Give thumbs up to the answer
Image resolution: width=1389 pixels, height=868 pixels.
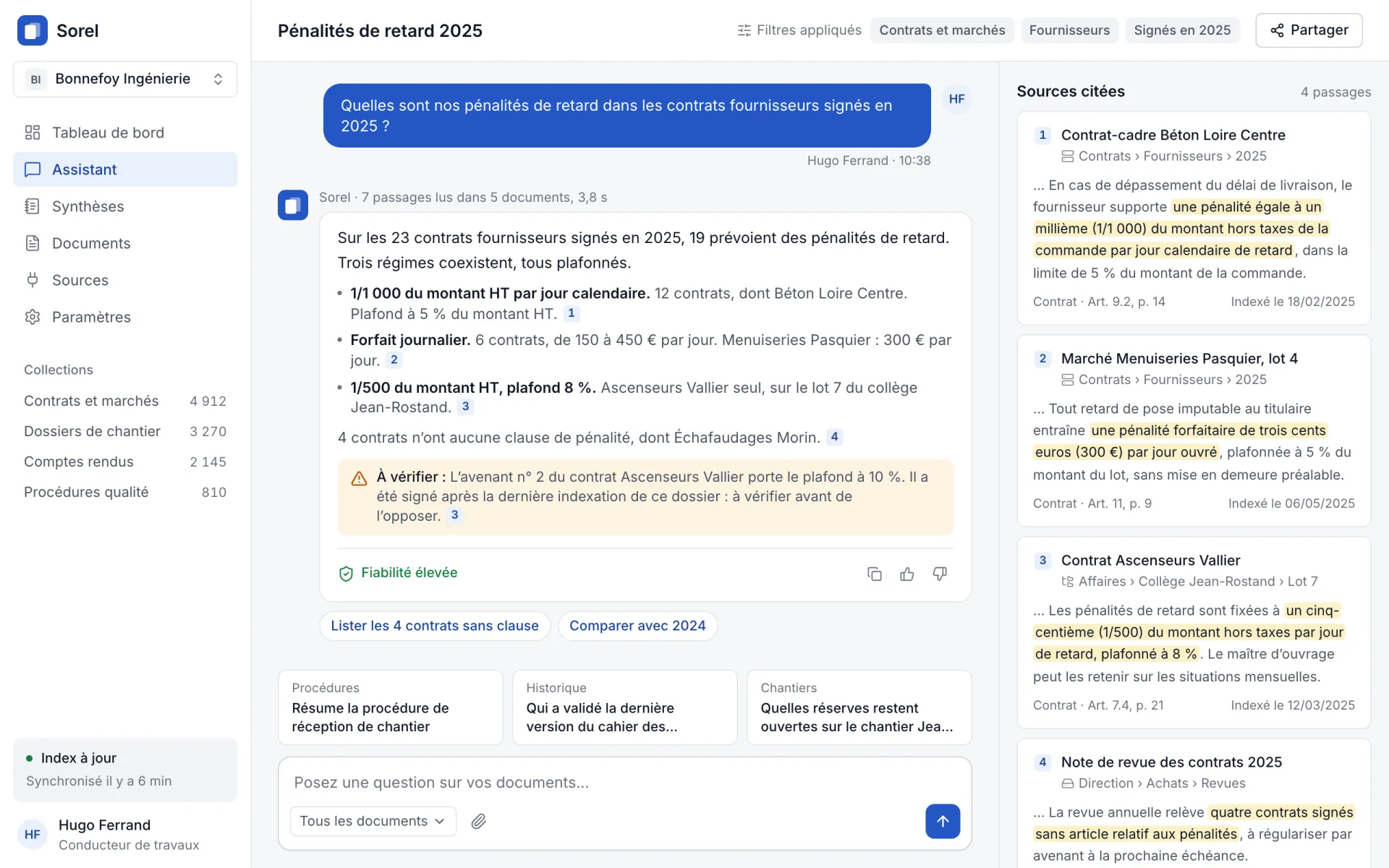click(907, 574)
